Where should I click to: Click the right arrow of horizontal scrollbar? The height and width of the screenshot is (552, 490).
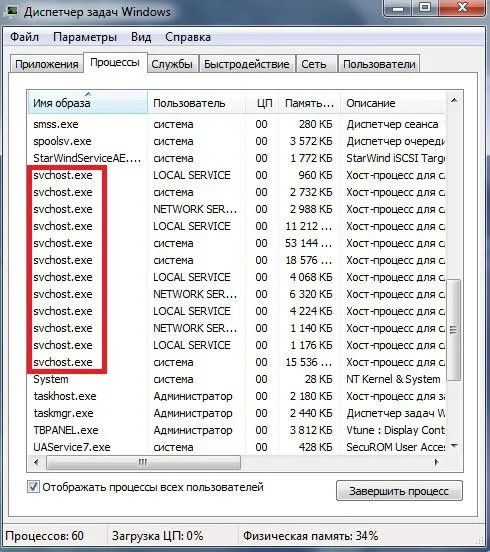coord(437,462)
